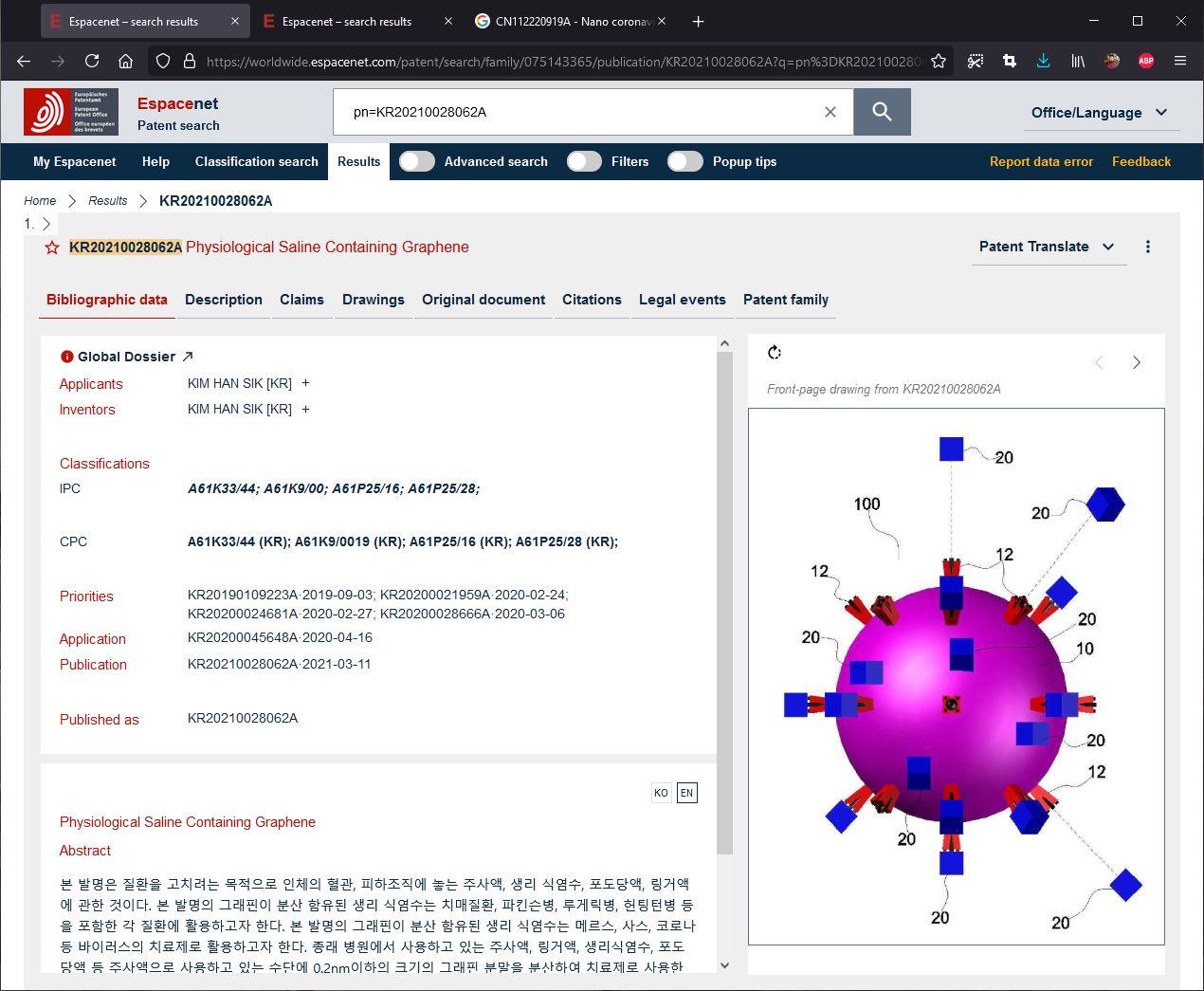1204x991 pixels.
Task: Show next drawing with right arrow
Action: [1136, 362]
